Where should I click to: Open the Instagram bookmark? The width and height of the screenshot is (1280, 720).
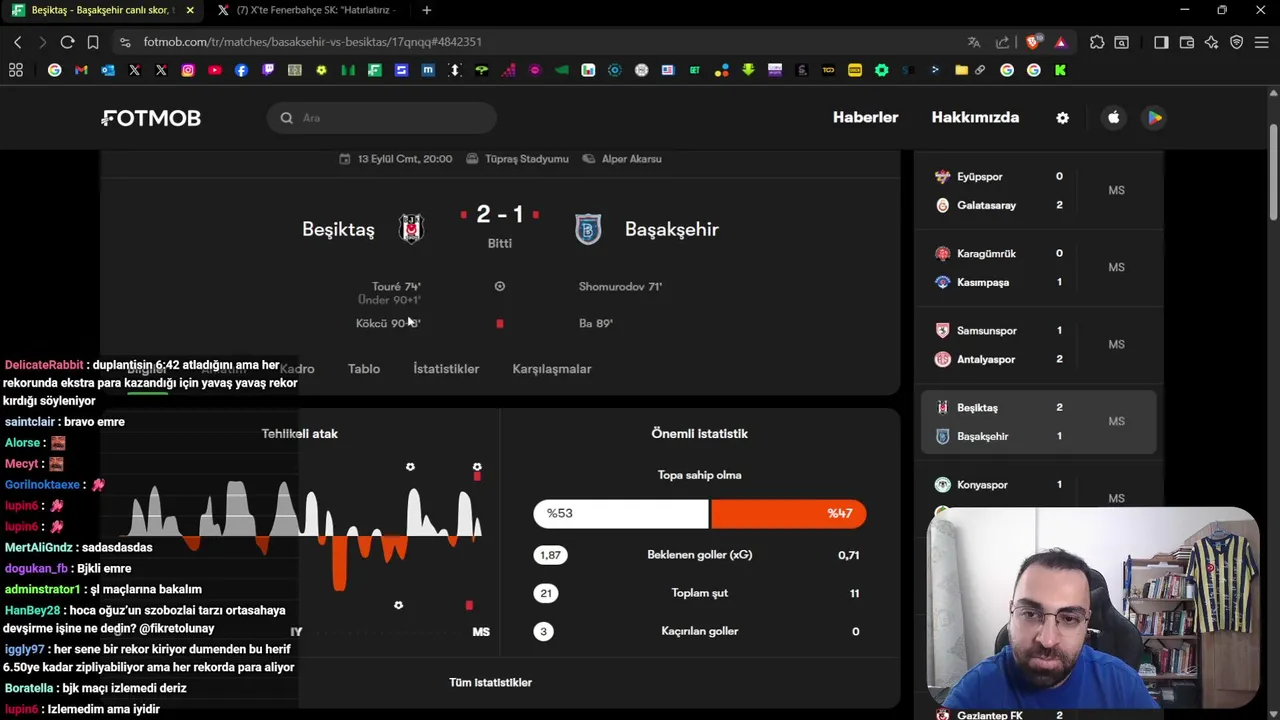tap(188, 70)
